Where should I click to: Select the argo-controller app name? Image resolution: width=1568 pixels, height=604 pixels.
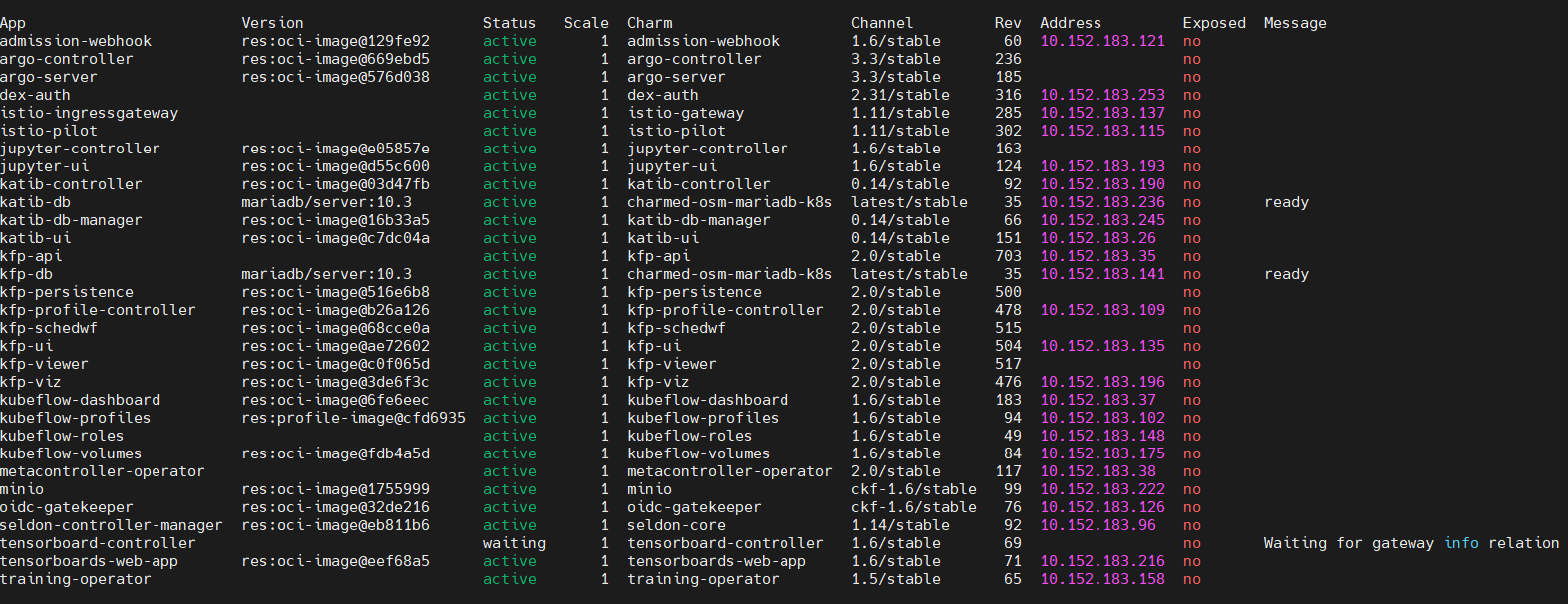[67, 59]
